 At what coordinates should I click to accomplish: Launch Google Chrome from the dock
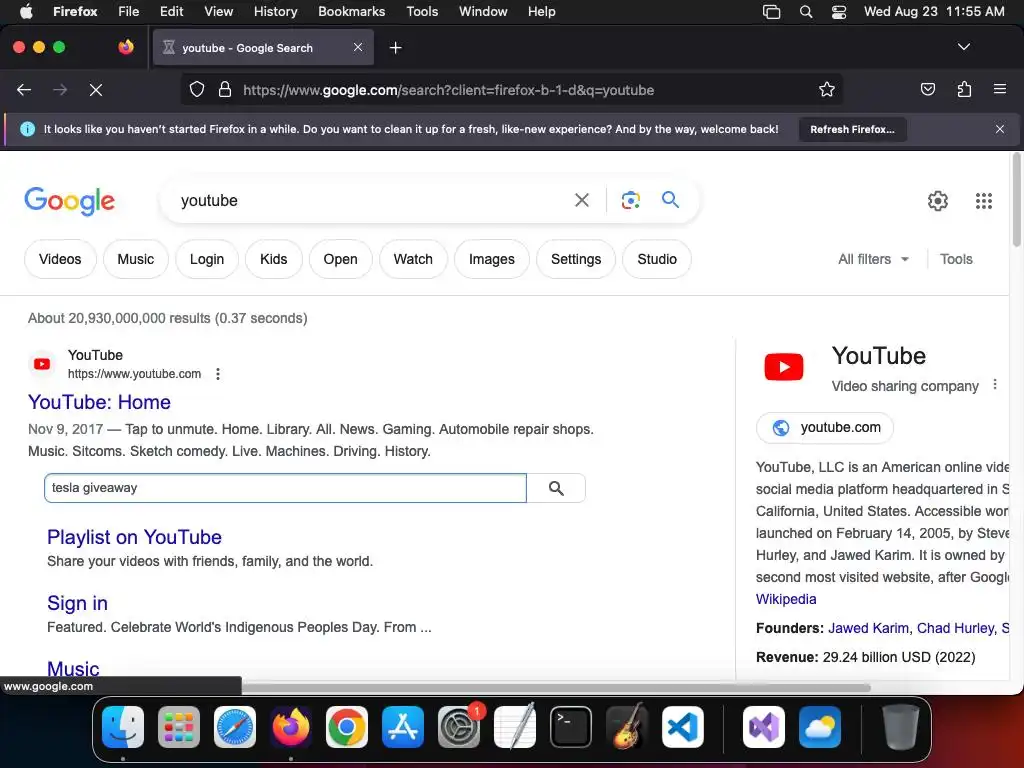347,727
